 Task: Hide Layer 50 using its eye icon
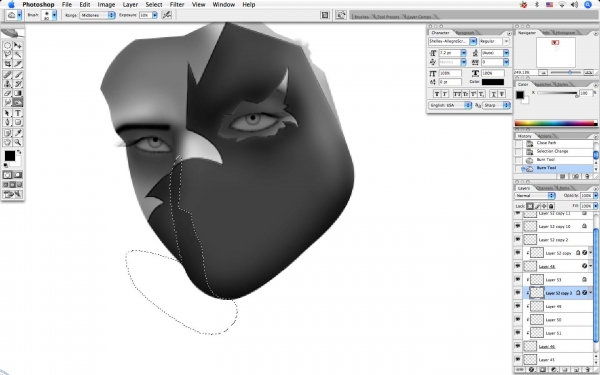click(518, 320)
